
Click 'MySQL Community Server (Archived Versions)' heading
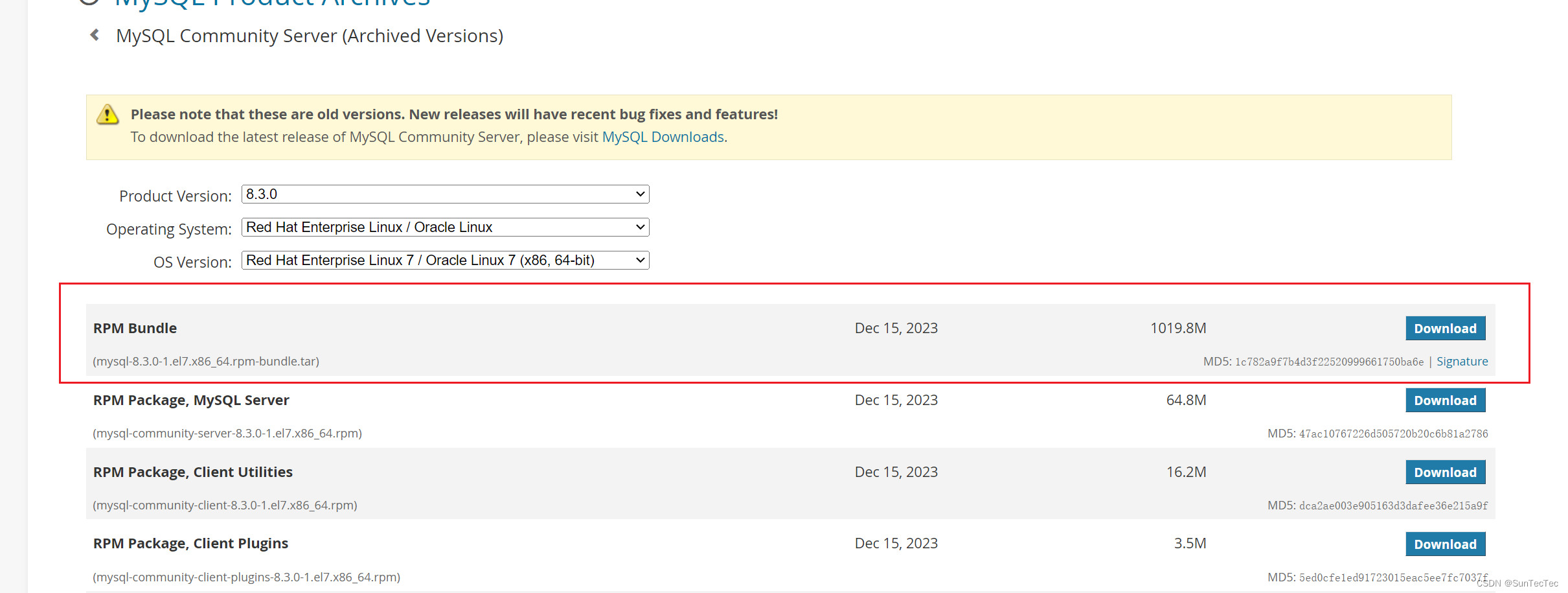pos(310,36)
